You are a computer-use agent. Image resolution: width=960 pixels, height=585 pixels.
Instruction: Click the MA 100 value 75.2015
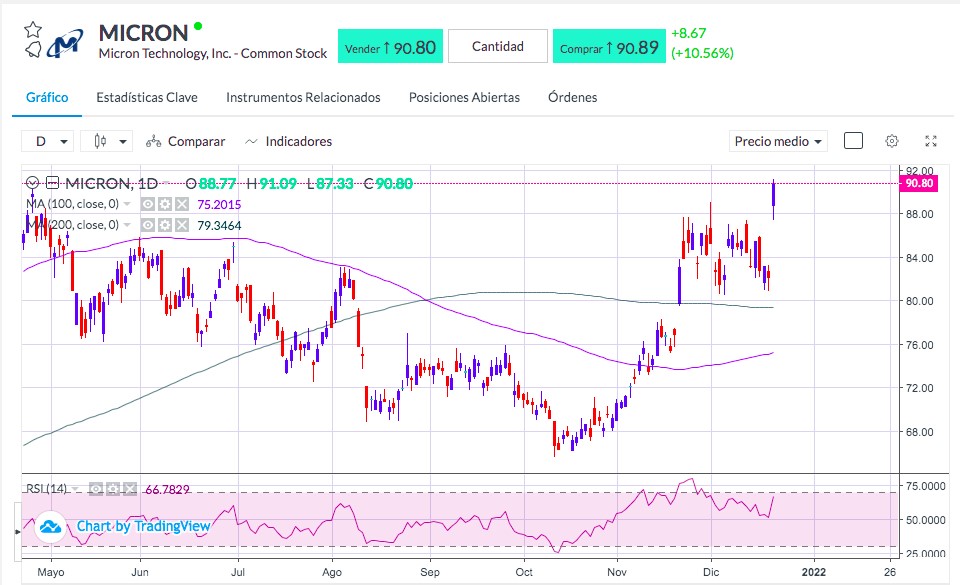219,204
